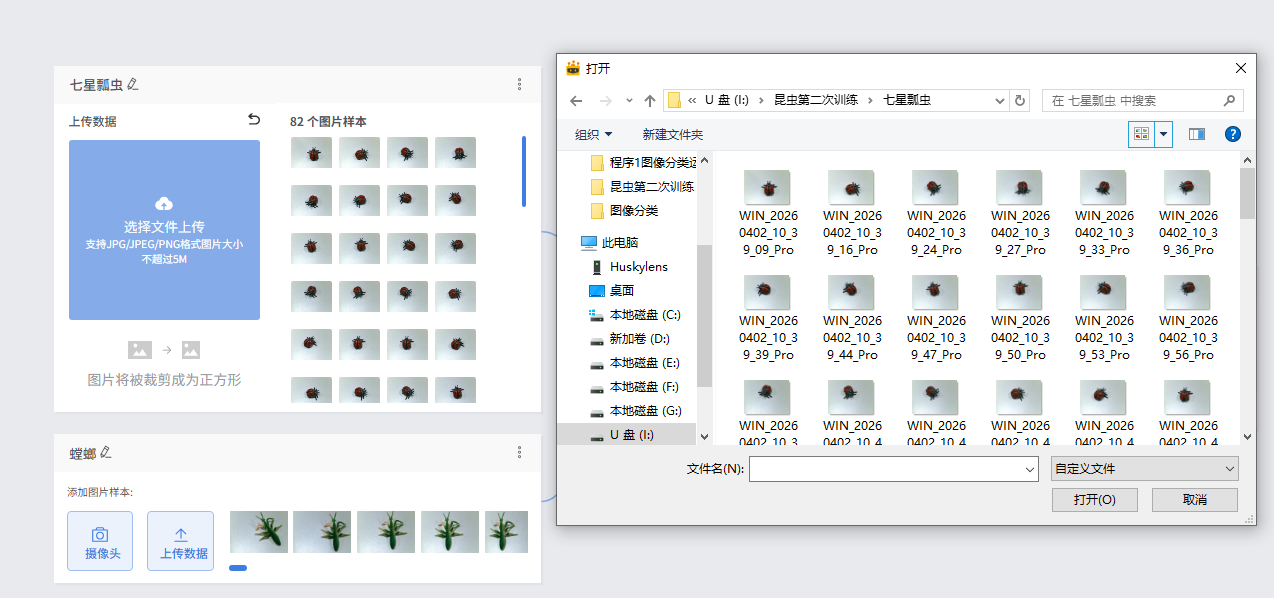Edit the 螳螂 class name pencil icon
This screenshot has height=598, width=1274.
click(105, 453)
